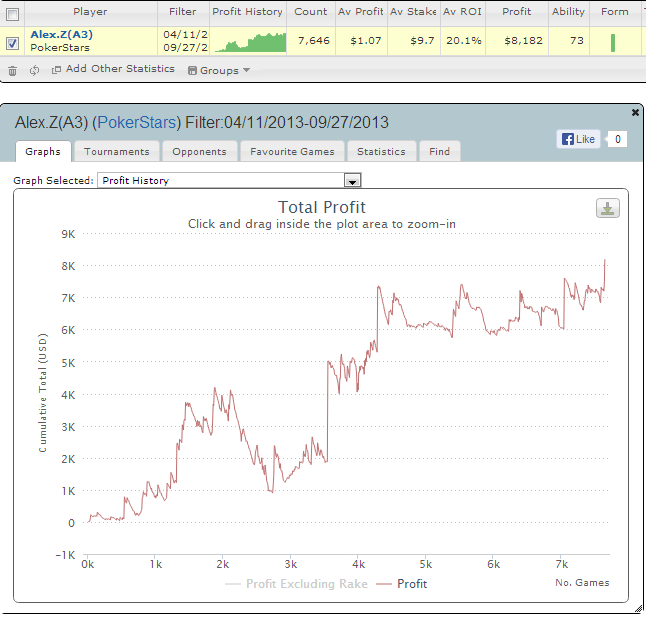Image resolution: width=646 pixels, height=617 pixels.
Task: Toggle the Profit legend series
Action: (401, 584)
